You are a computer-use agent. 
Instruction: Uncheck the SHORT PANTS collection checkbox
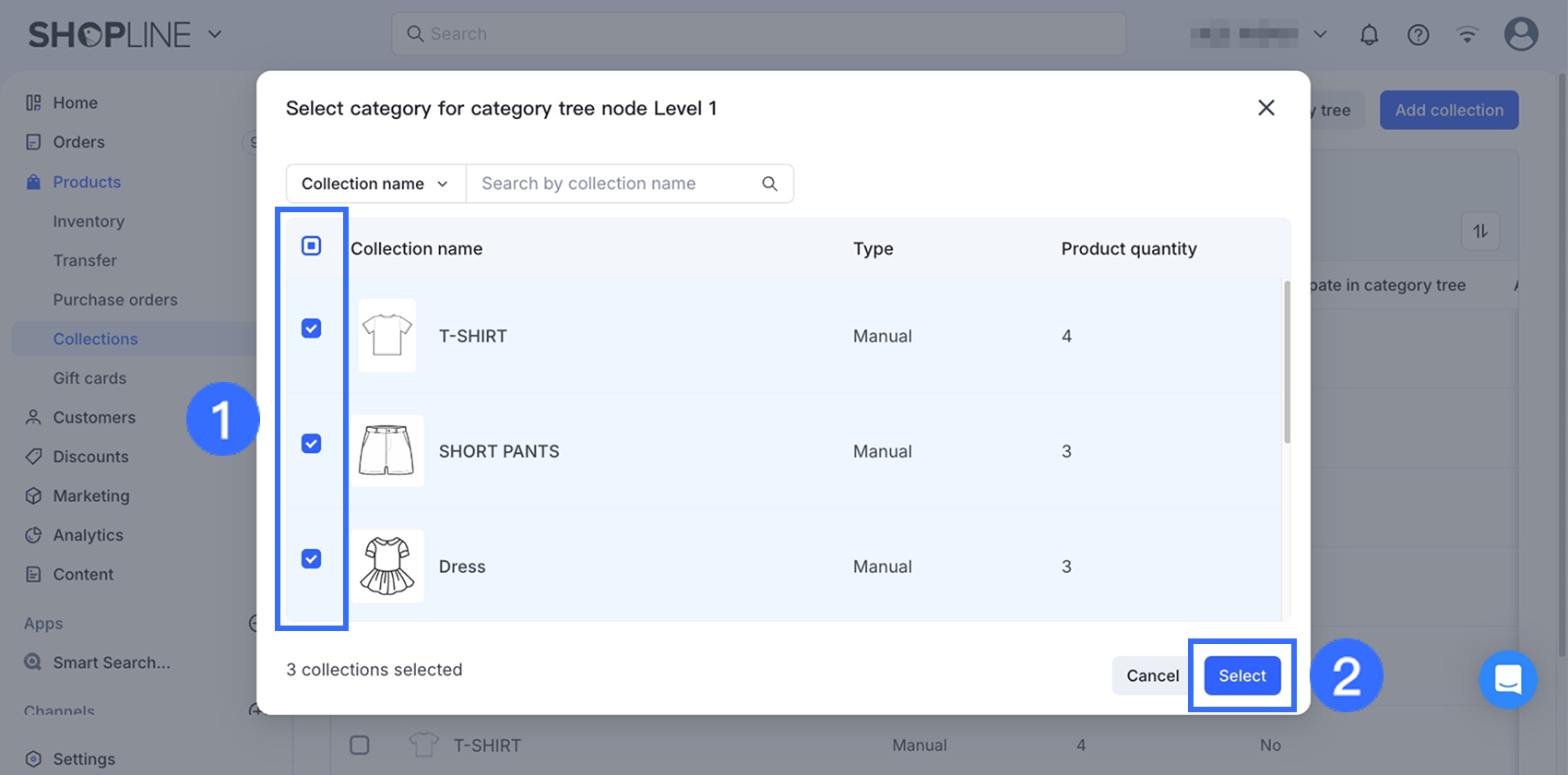(x=312, y=444)
